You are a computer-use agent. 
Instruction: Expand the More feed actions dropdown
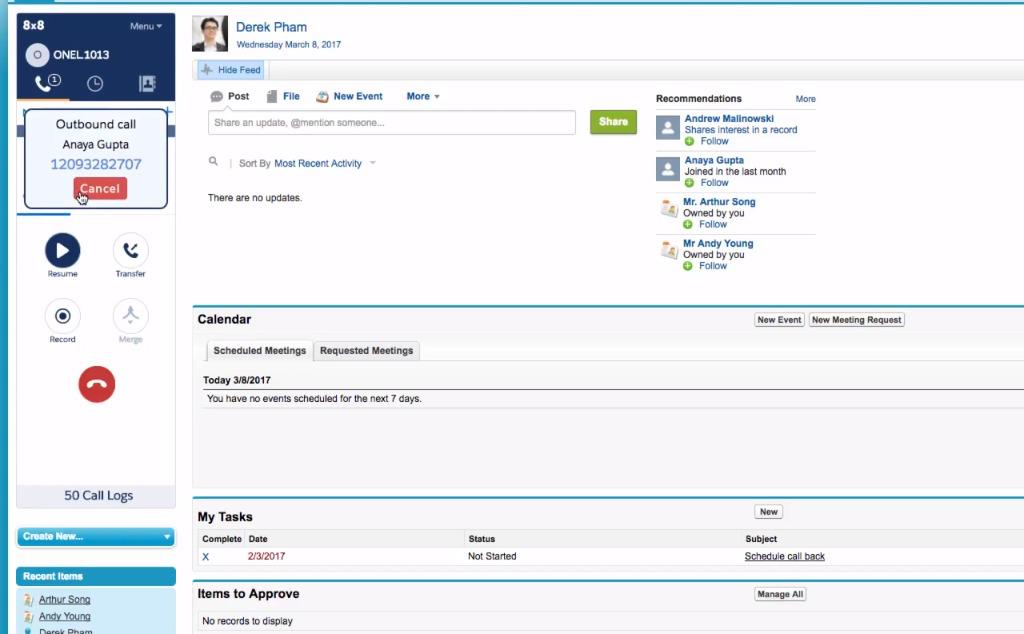click(x=423, y=97)
